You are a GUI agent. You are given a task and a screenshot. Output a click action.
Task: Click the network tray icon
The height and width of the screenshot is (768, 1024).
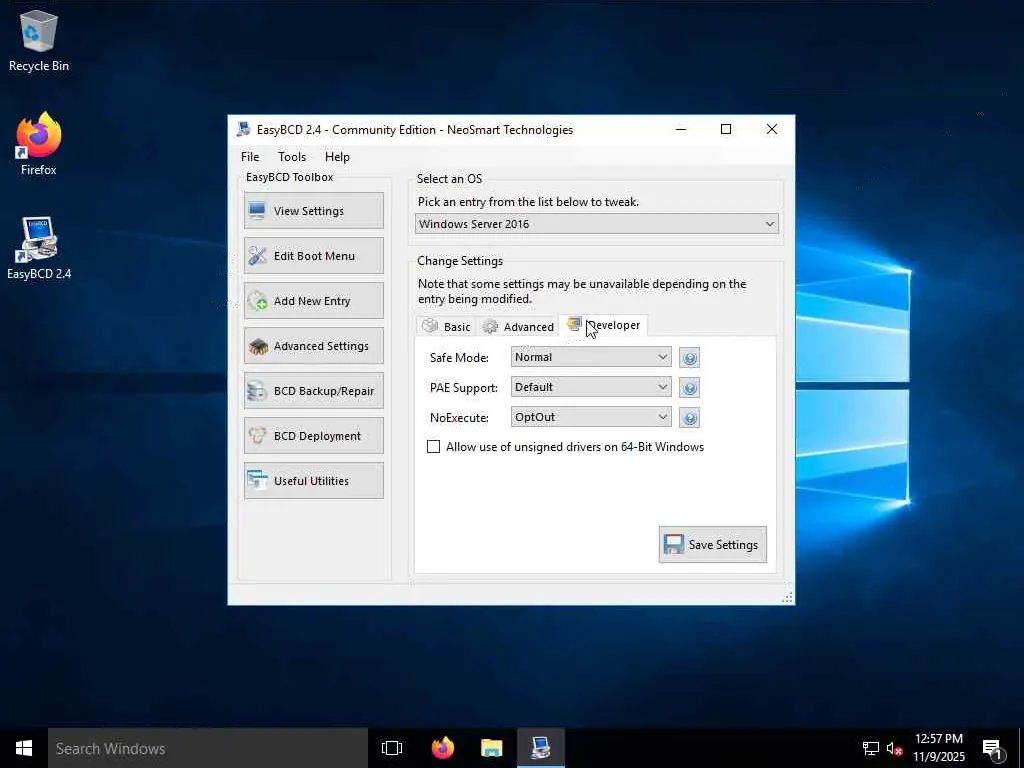[871, 748]
